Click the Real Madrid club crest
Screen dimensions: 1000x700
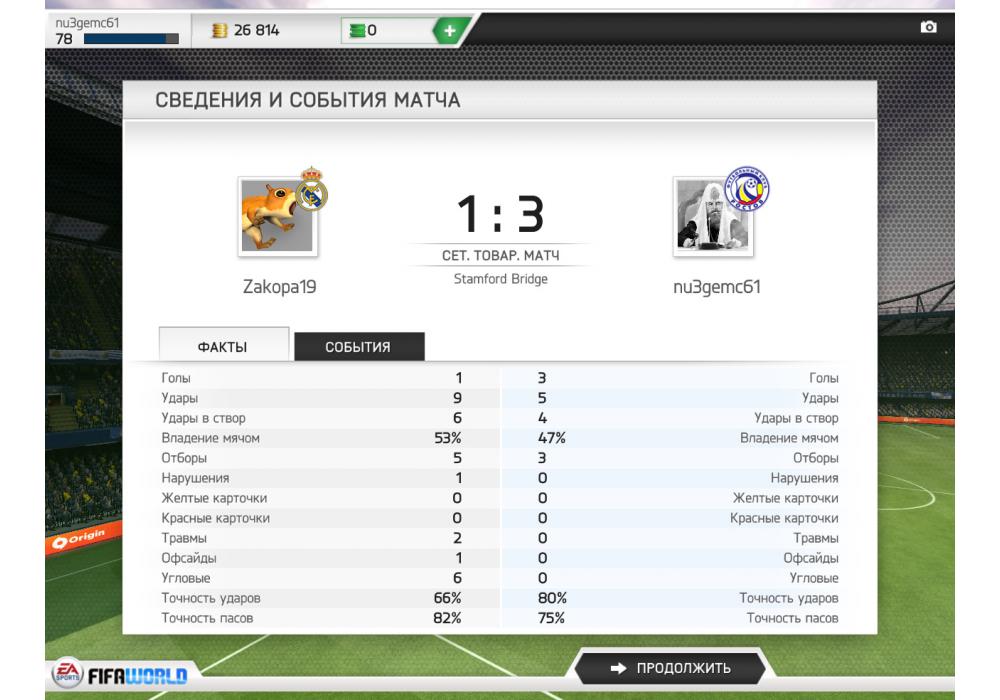point(311,189)
